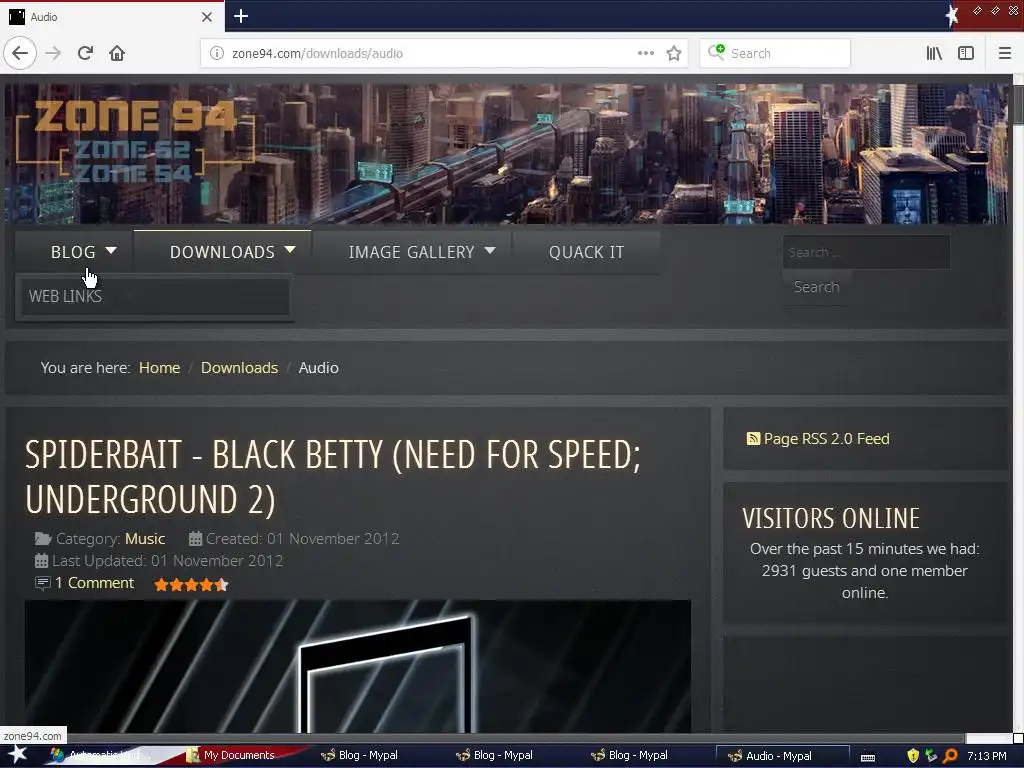
Task: Bookmark this page with the star icon
Action: tap(674, 53)
